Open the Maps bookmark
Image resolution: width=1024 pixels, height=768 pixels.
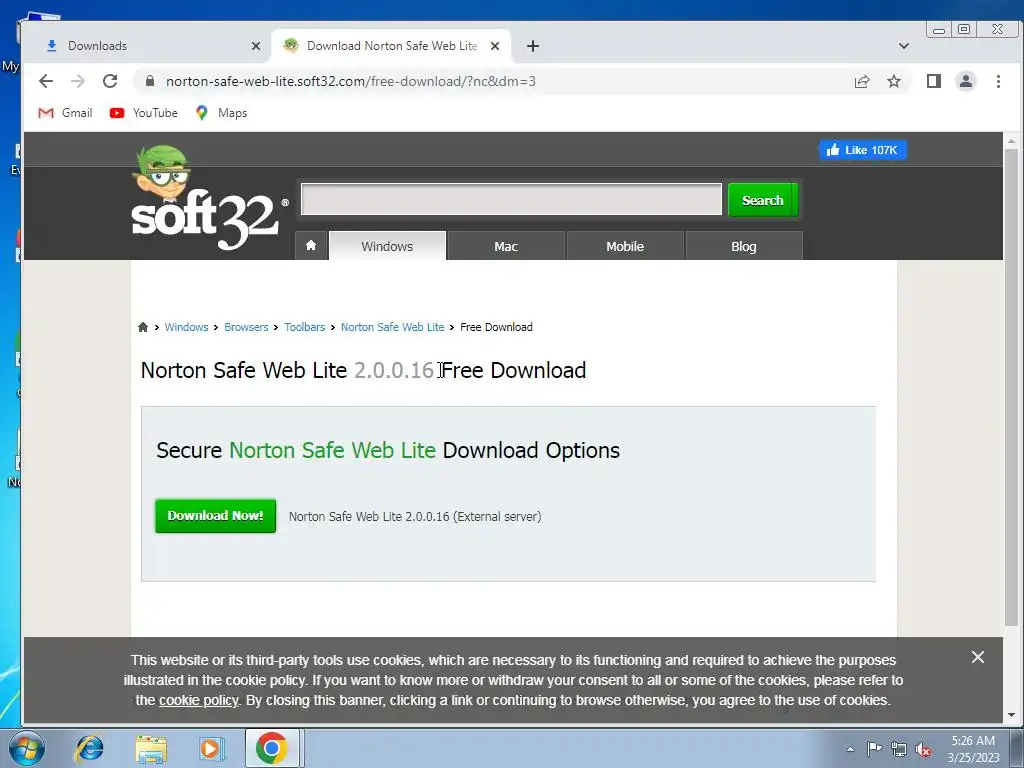221,113
